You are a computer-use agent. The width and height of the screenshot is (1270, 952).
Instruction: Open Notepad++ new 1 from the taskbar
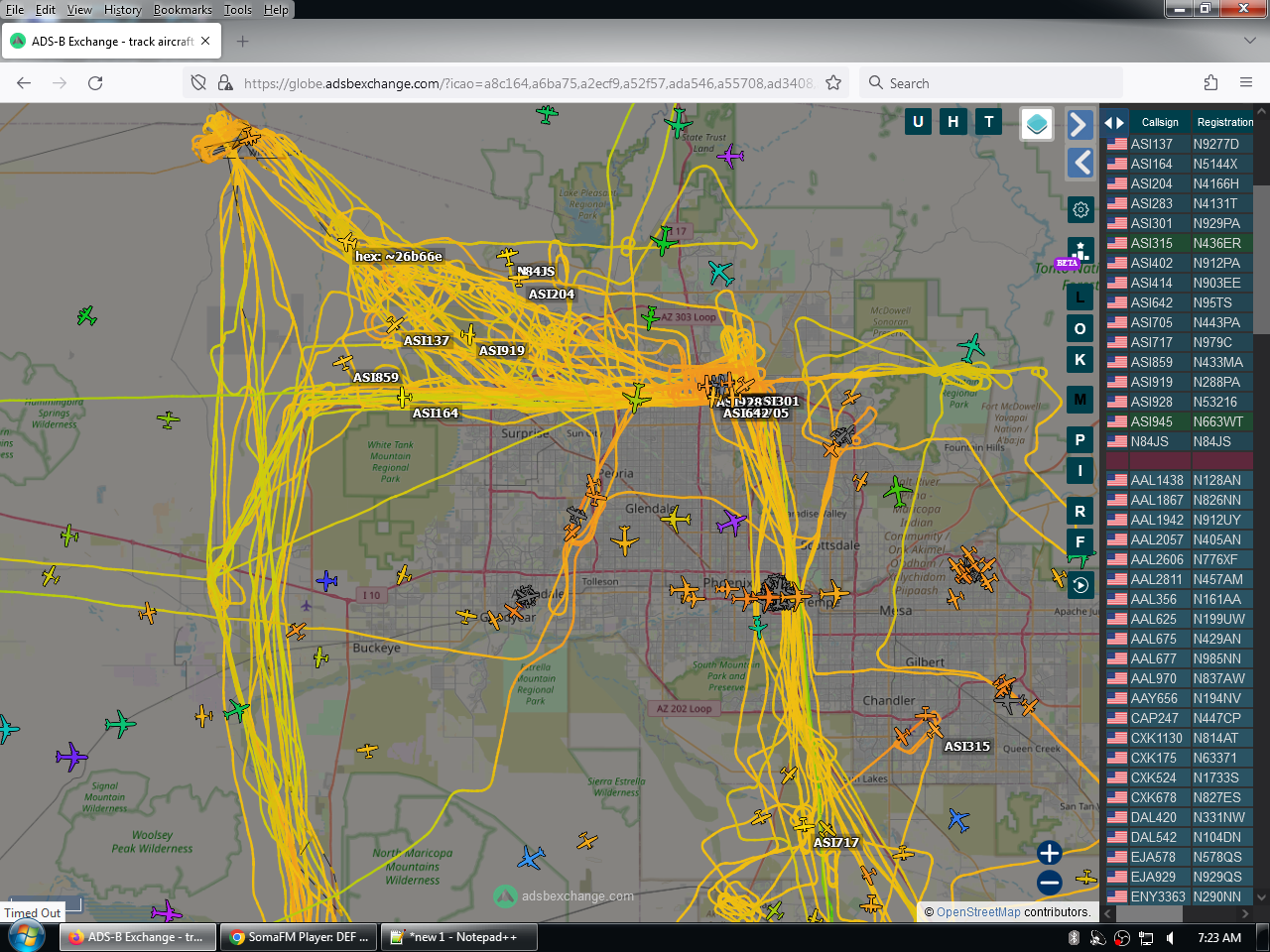[x=461, y=937]
